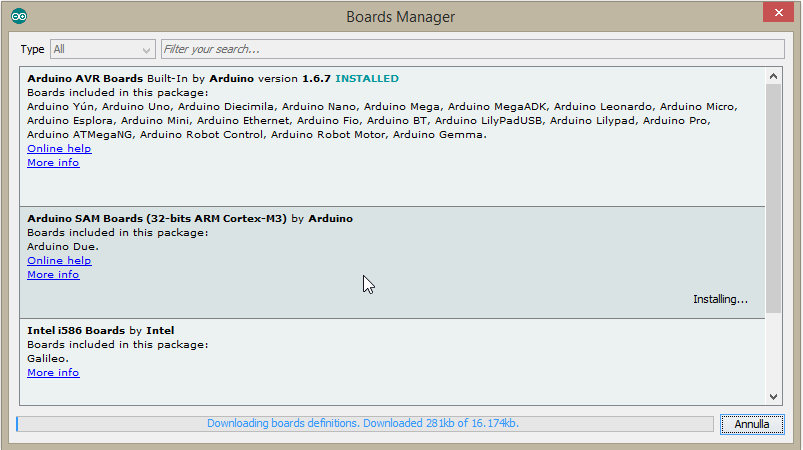Open Online help for Arduino AVR Boards

click(59, 148)
